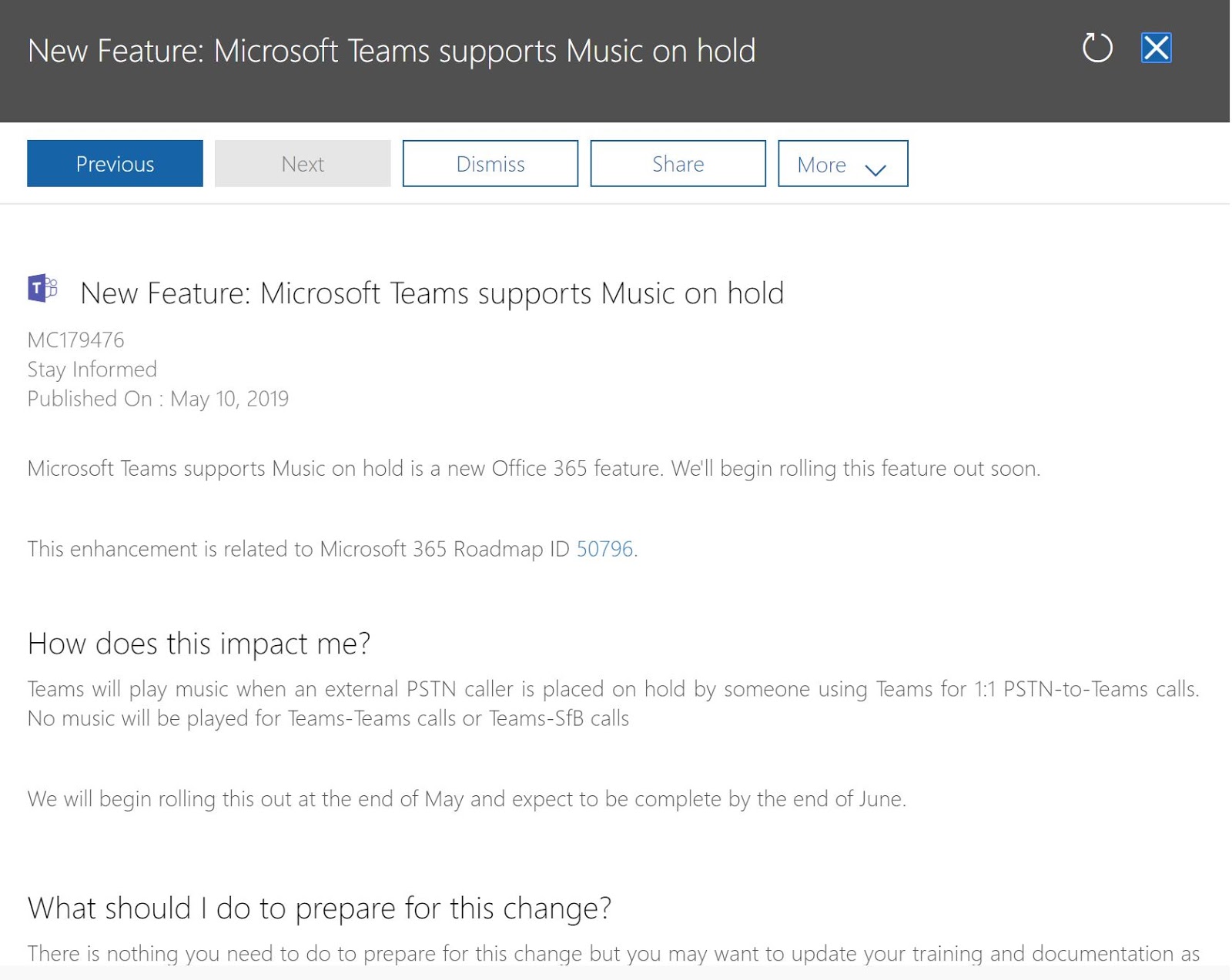This screenshot has width=1232, height=980.
Task: Select the 'Stay Informed' category label
Action: coord(91,369)
